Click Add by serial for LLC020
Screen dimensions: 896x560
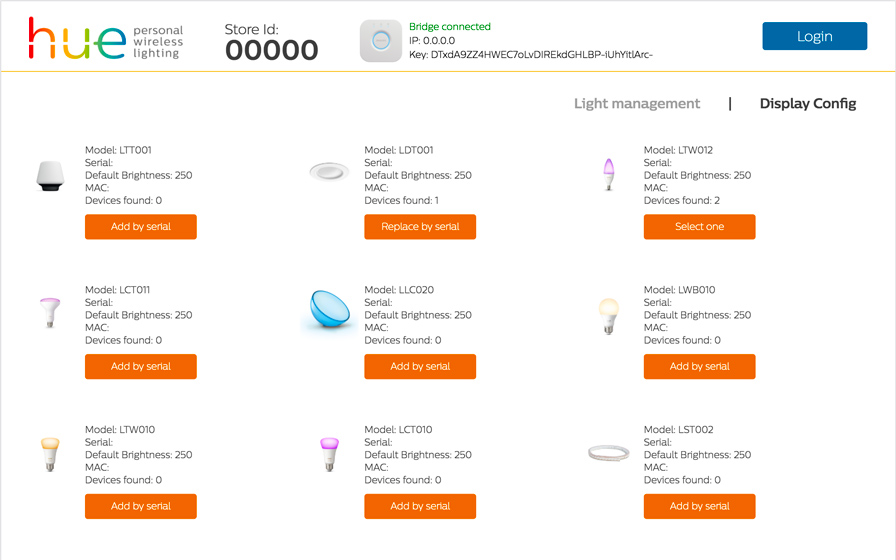(x=420, y=366)
